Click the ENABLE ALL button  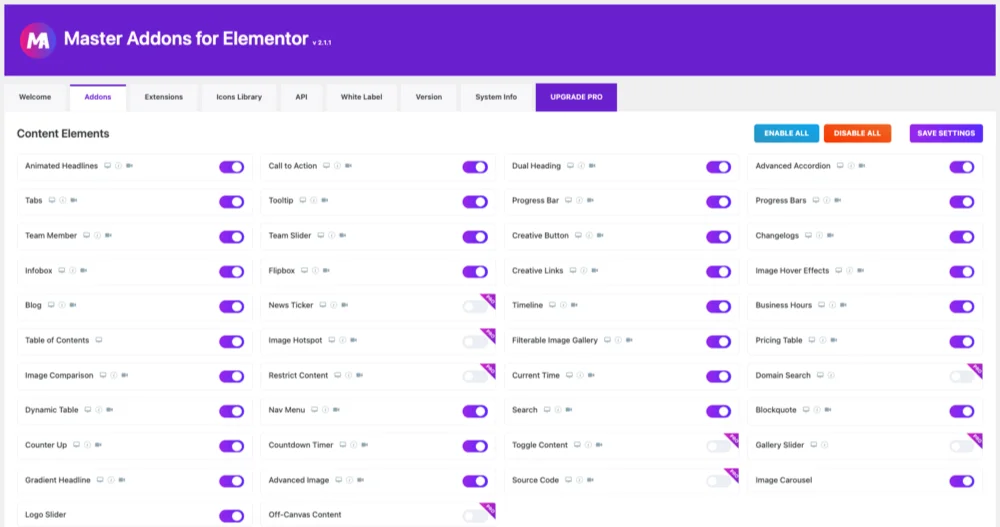coord(786,133)
